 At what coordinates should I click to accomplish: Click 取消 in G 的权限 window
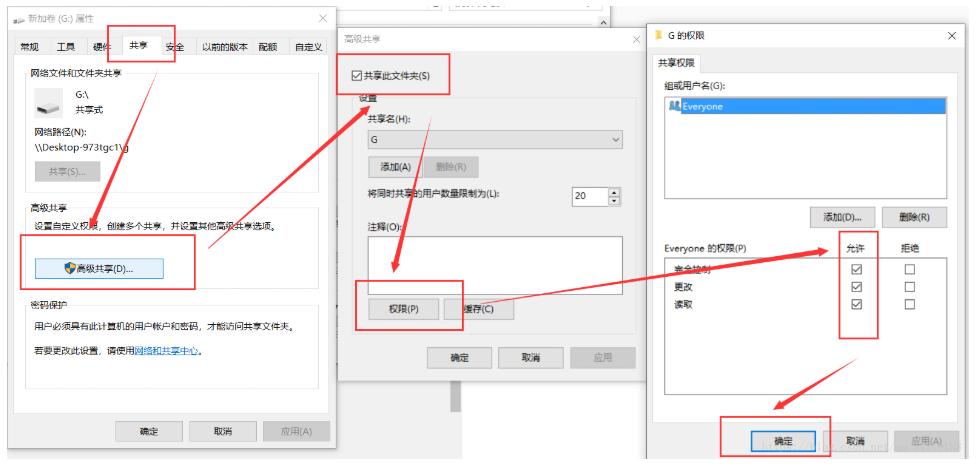point(855,440)
